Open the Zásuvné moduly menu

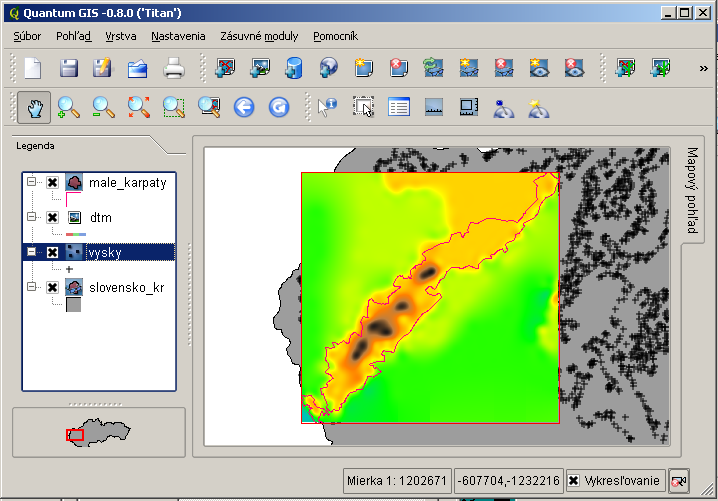259,36
